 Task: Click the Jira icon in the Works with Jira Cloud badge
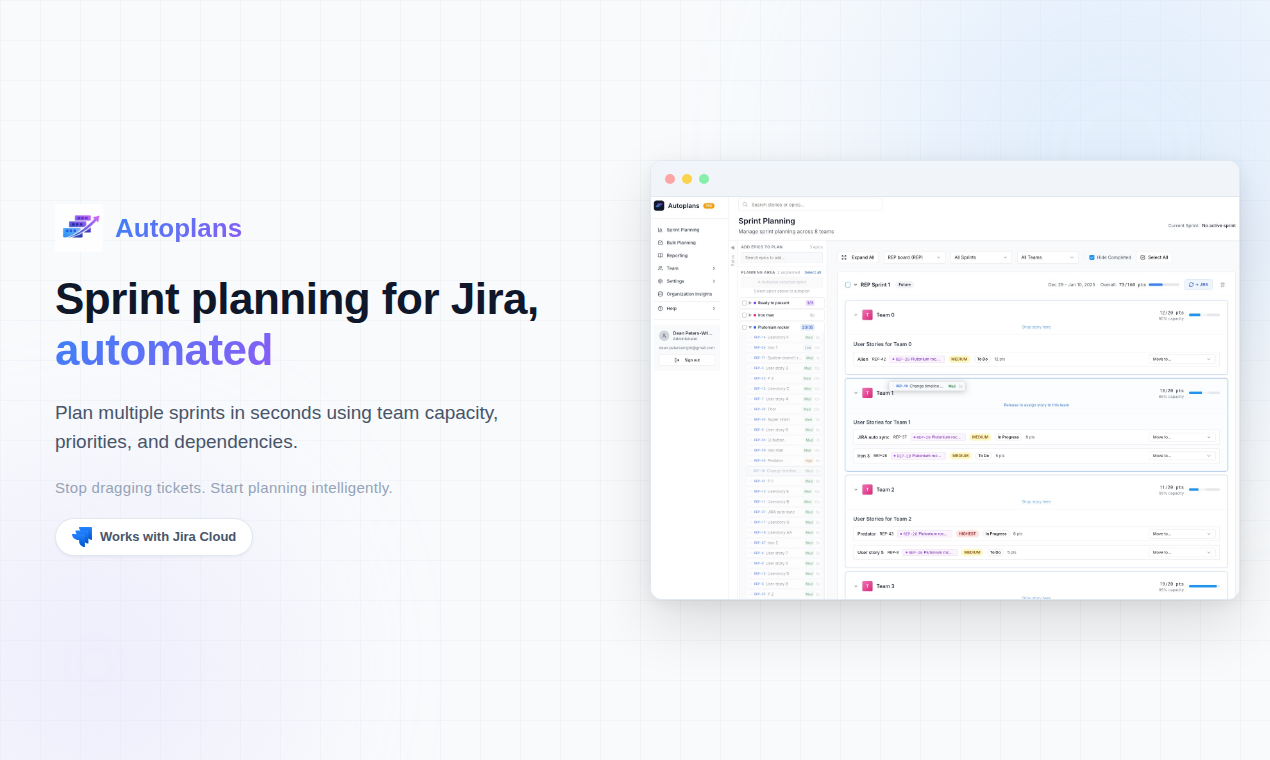(x=82, y=537)
